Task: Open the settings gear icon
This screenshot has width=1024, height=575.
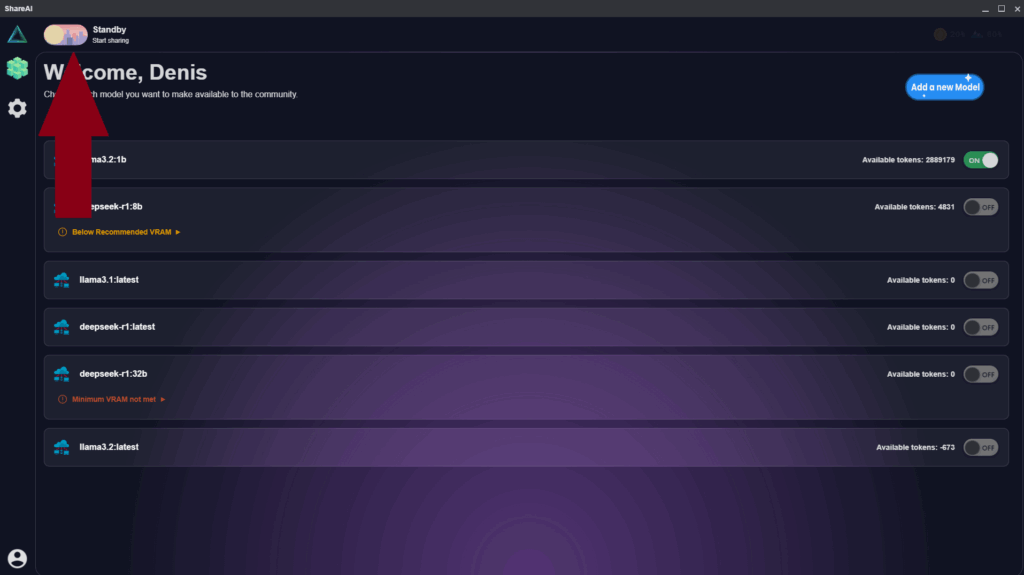Action: click(x=17, y=108)
